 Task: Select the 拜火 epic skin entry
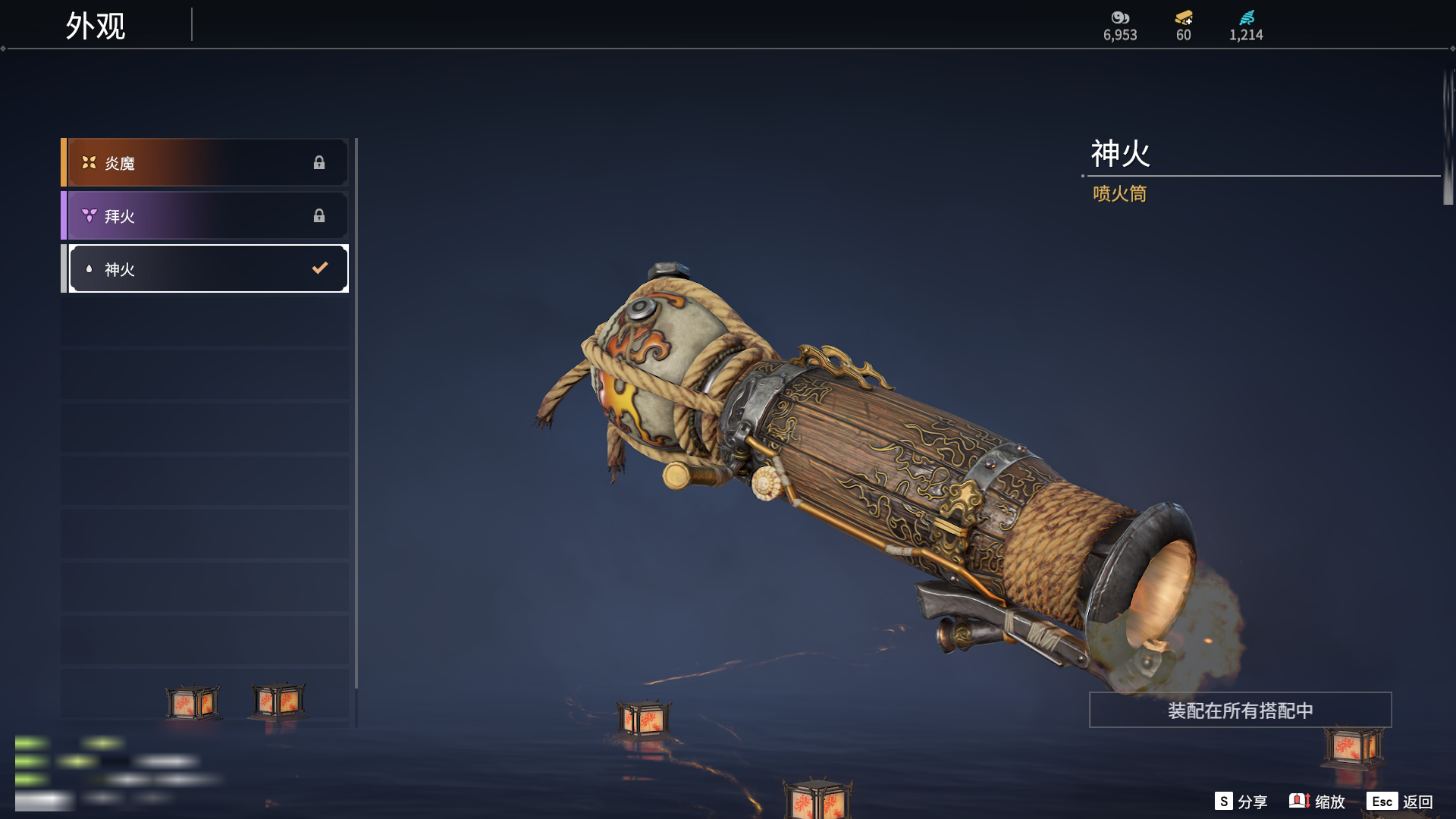205,215
